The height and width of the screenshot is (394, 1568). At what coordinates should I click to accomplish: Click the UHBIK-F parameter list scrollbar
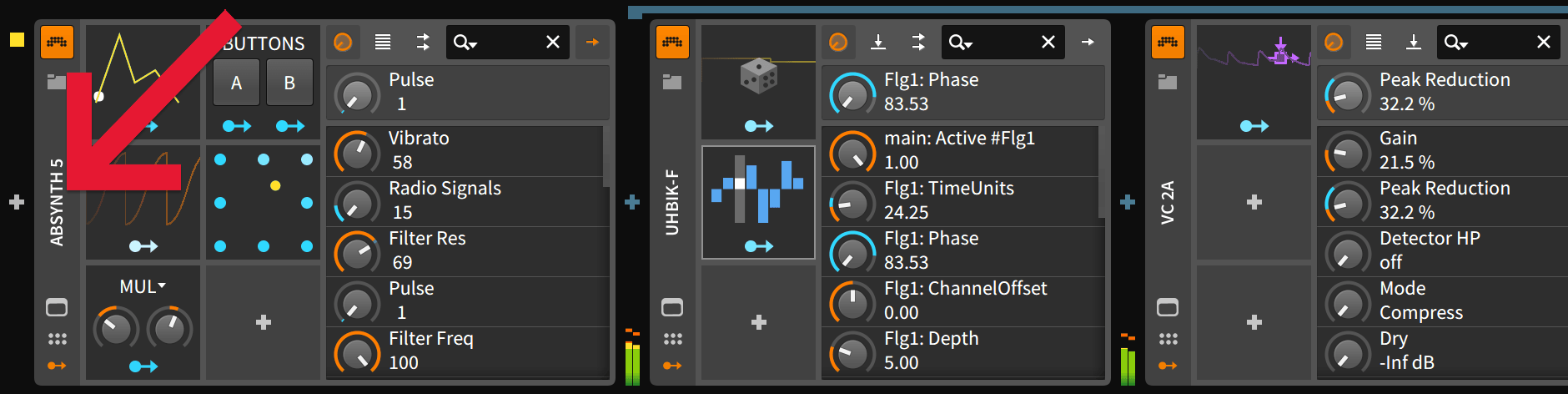[x=1102, y=171]
